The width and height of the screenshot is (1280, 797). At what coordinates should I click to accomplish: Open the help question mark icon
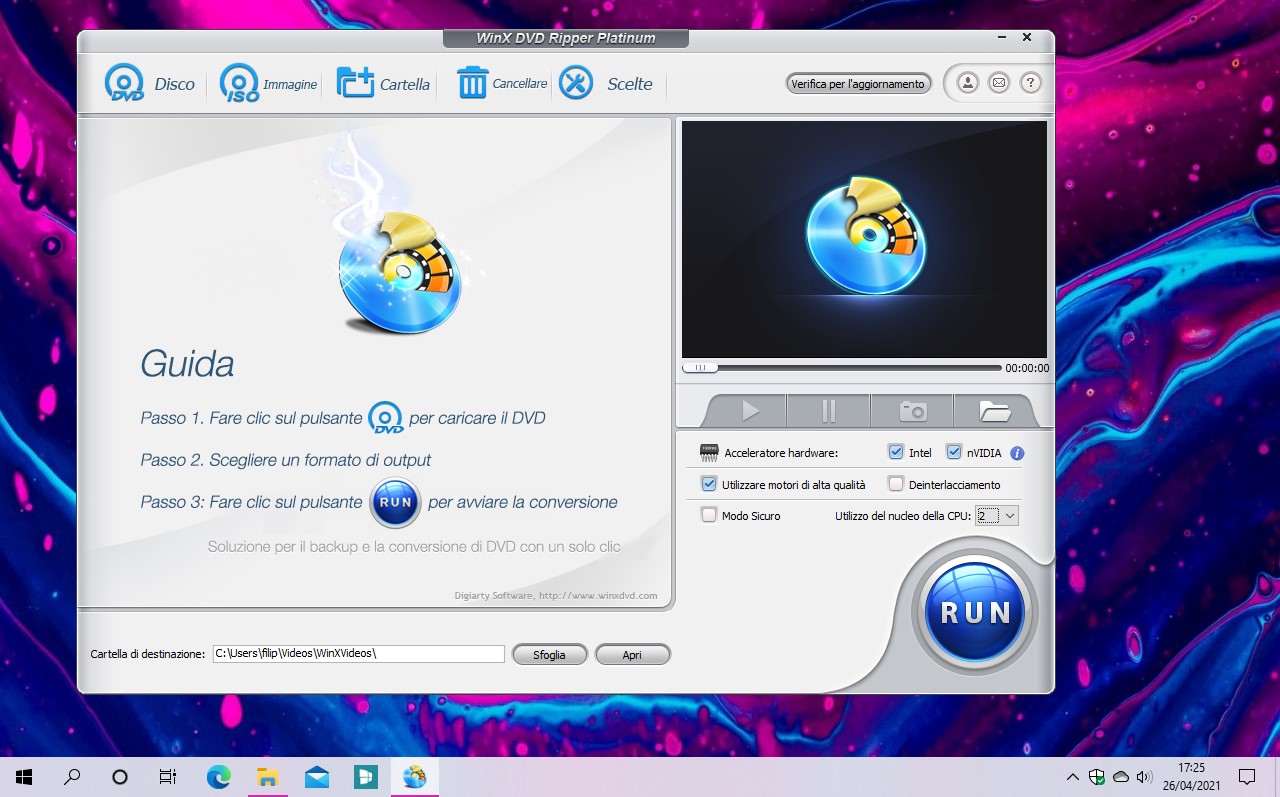point(1030,83)
